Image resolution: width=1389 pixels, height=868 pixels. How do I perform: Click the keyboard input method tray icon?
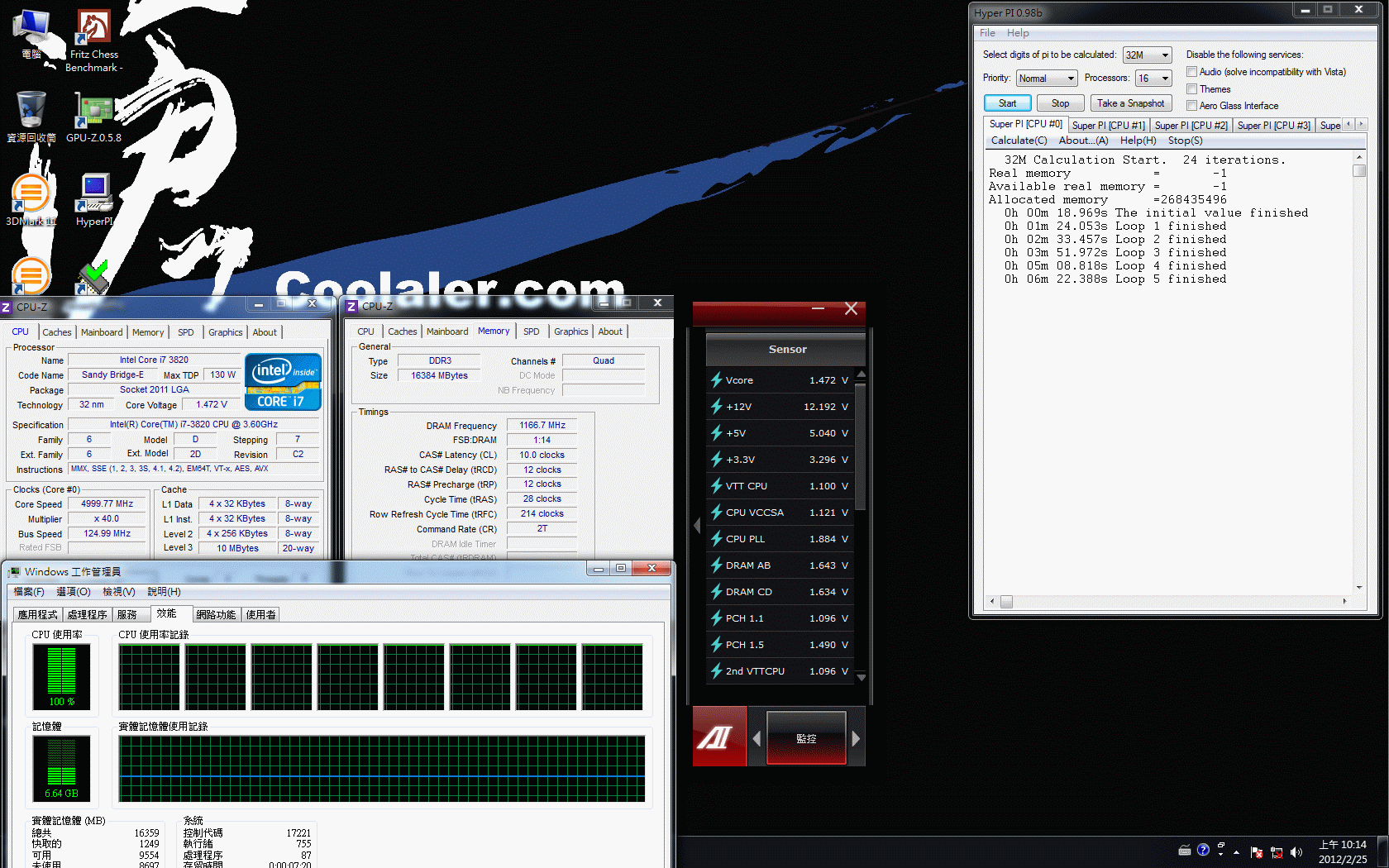coord(1184,850)
